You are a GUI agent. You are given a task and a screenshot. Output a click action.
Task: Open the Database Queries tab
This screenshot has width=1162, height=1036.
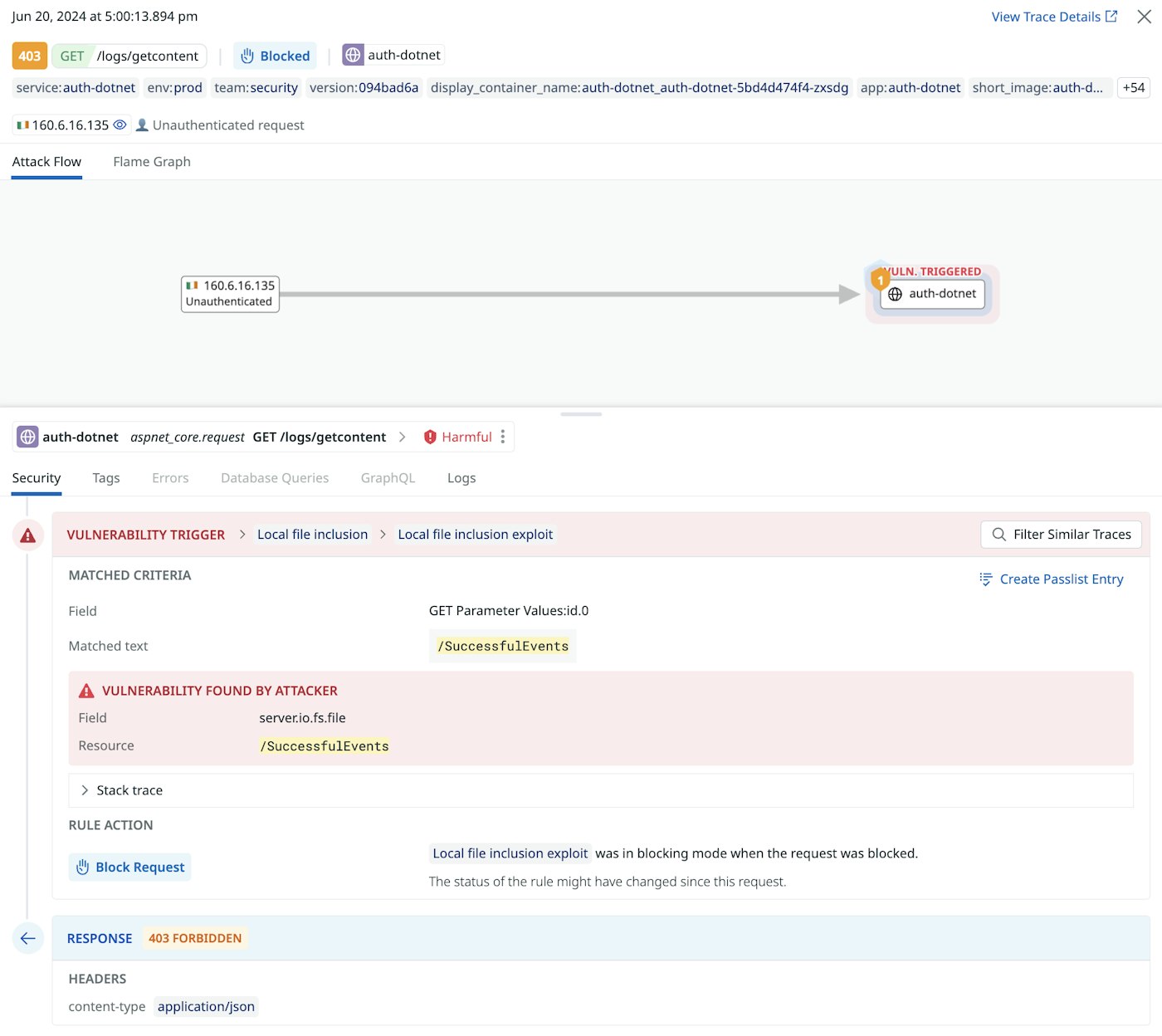275,478
